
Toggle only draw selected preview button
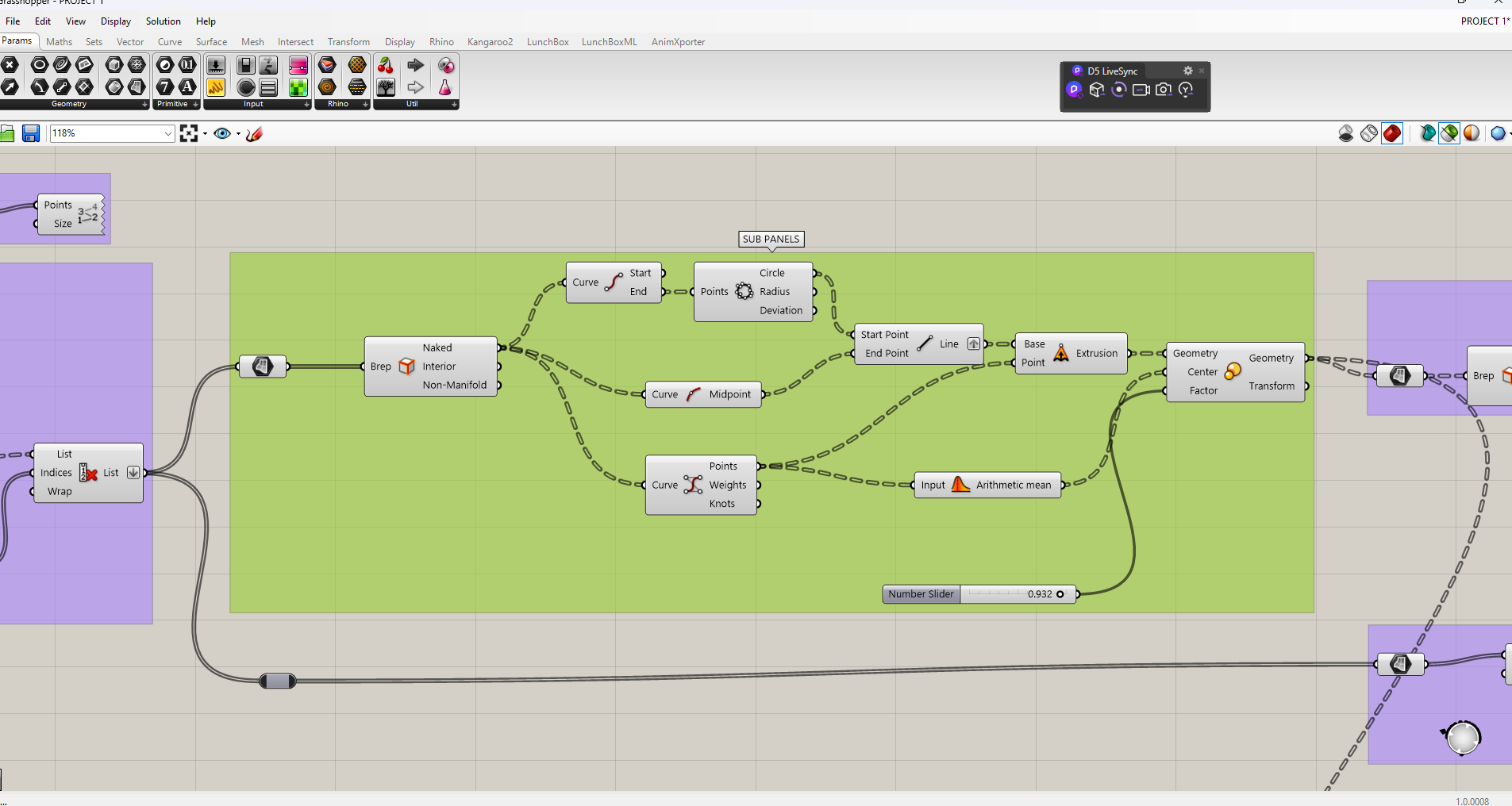tap(1449, 133)
